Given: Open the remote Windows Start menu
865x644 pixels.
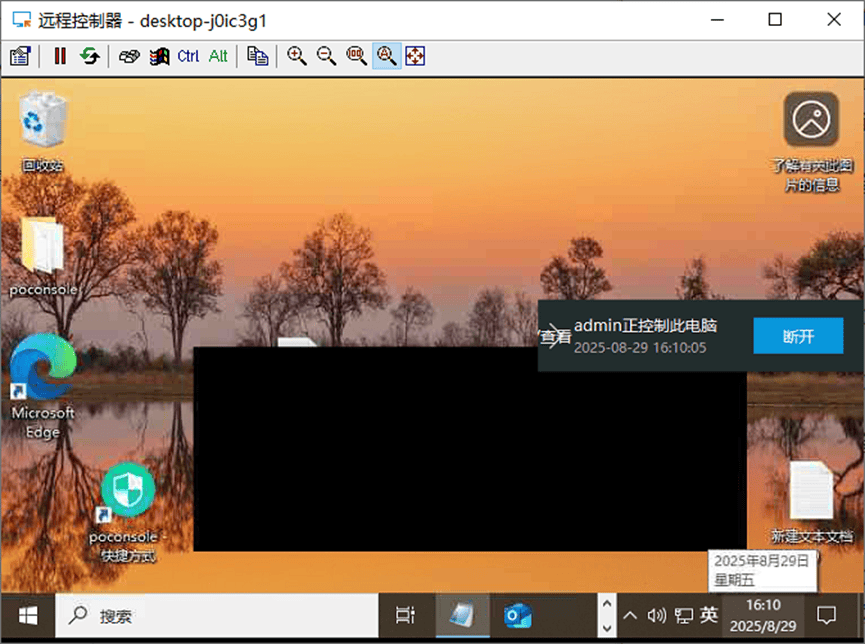Looking at the screenshot, I should coord(27,615).
